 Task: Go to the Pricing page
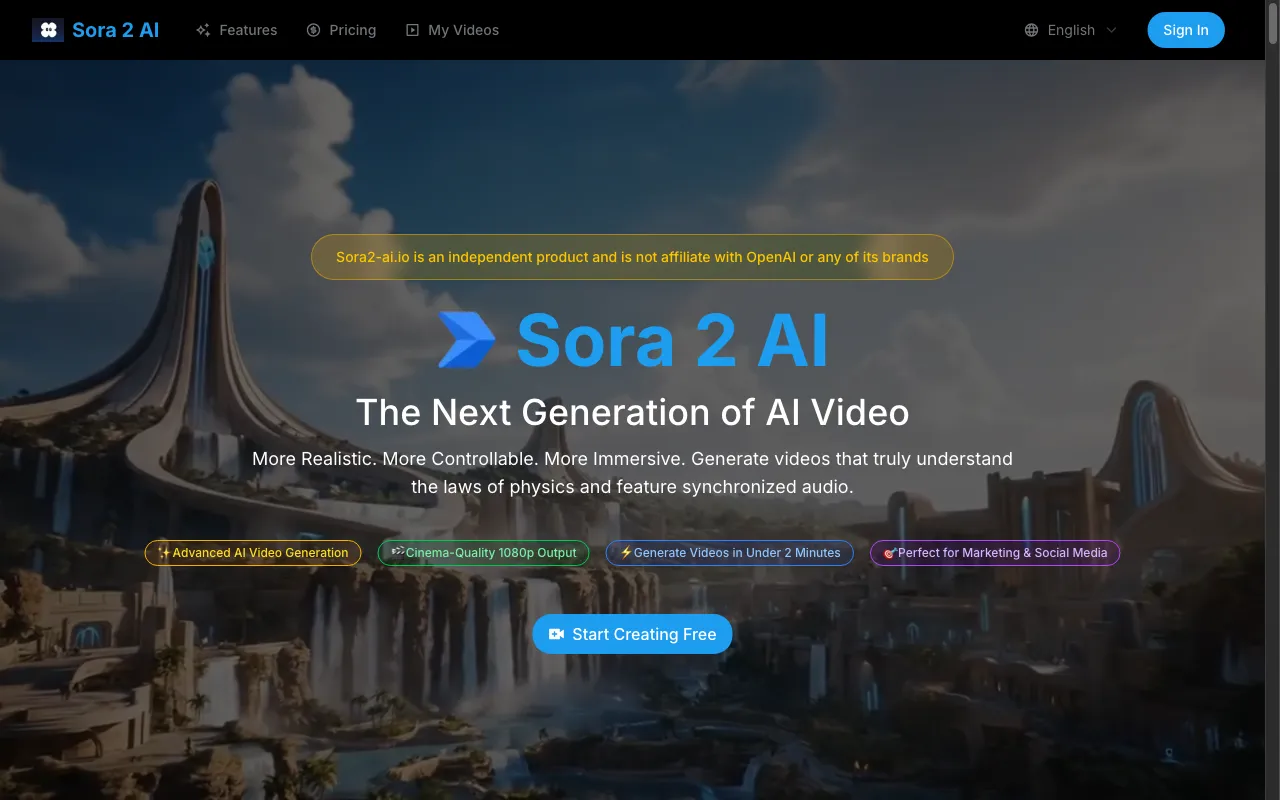click(x=341, y=30)
